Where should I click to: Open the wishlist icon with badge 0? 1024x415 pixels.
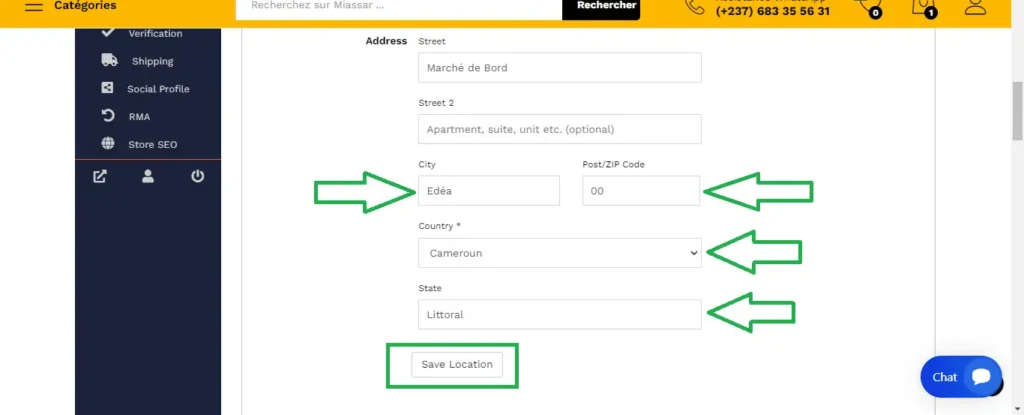[868, 7]
